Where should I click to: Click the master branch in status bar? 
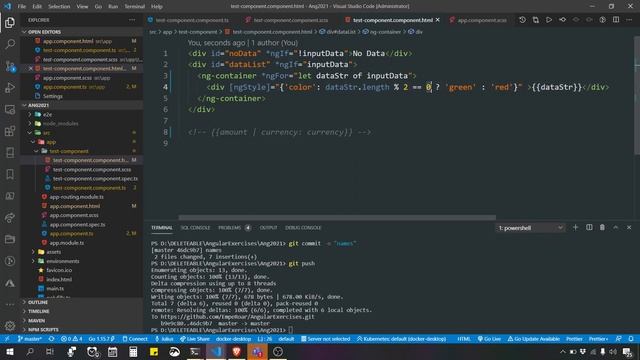(29, 339)
